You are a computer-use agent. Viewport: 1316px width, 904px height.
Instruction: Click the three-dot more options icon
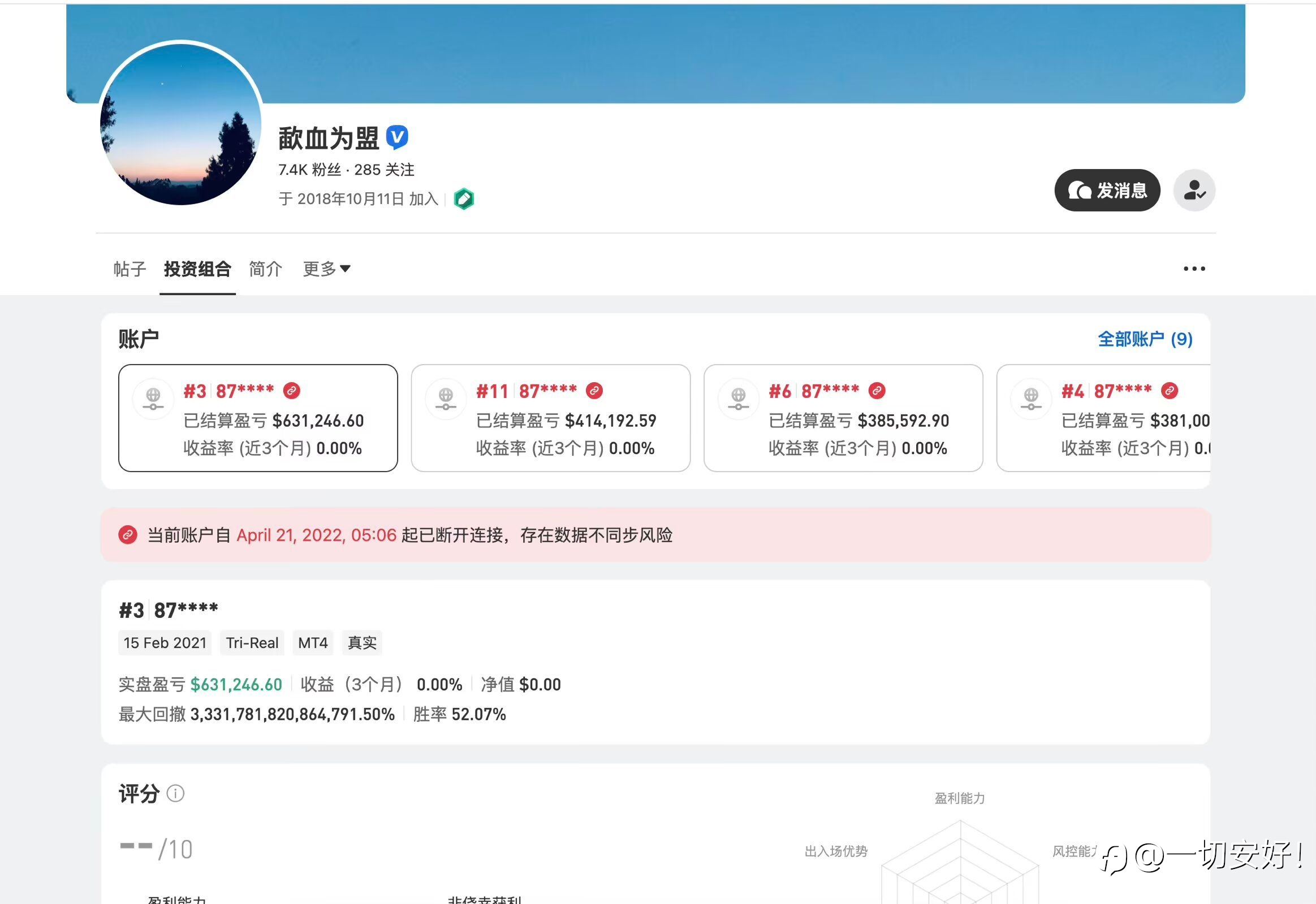pos(1194,269)
